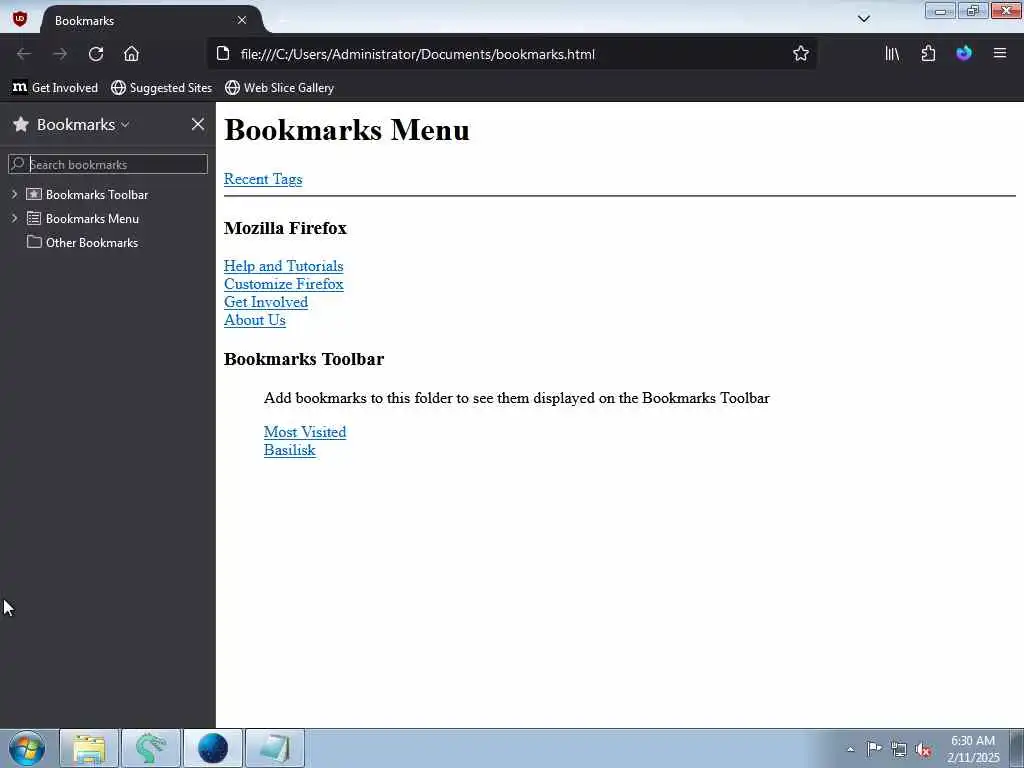Go forward to next page
The image size is (1024, 768).
click(59, 54)
